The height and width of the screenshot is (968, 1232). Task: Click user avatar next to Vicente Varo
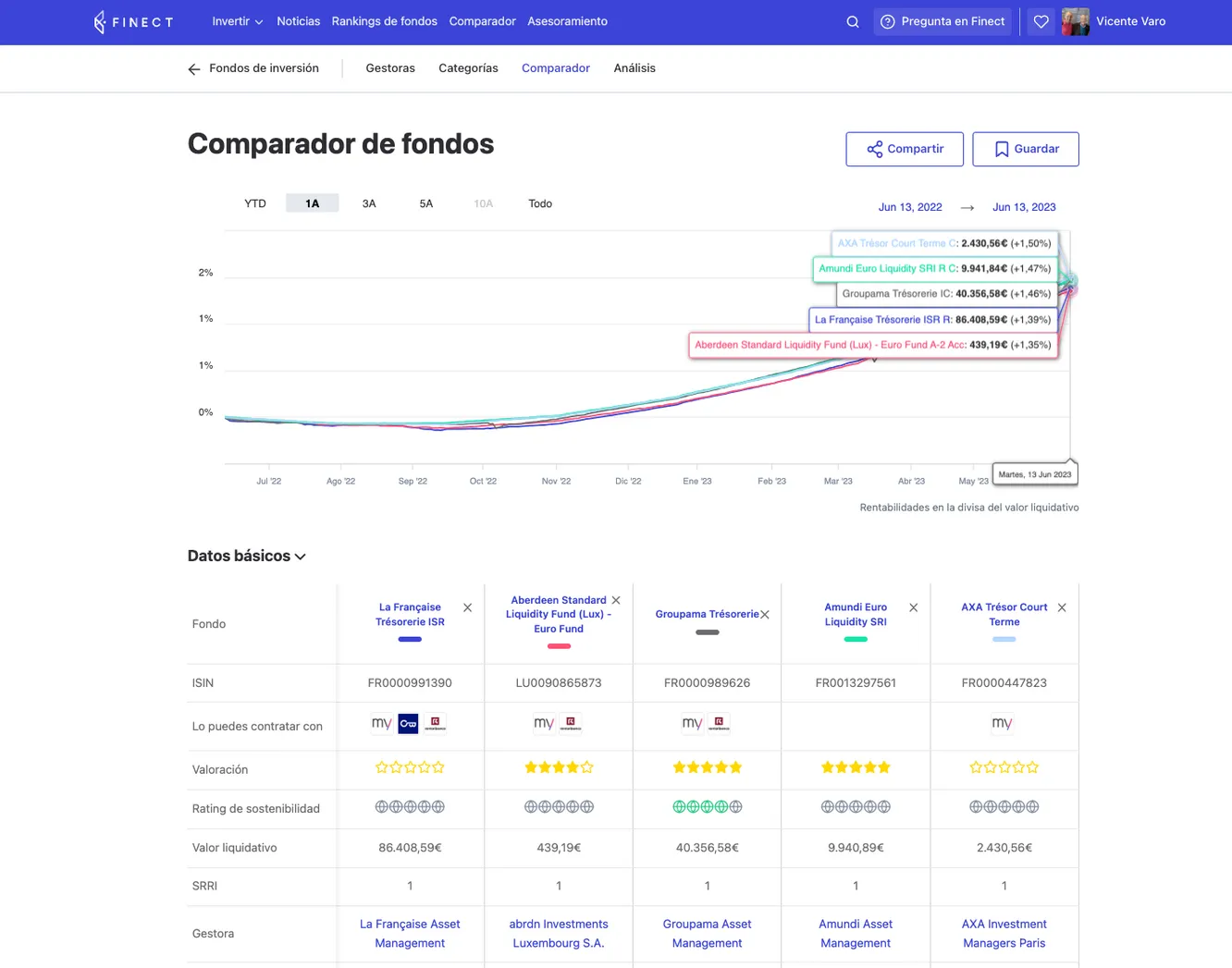tap(1075, 22)
